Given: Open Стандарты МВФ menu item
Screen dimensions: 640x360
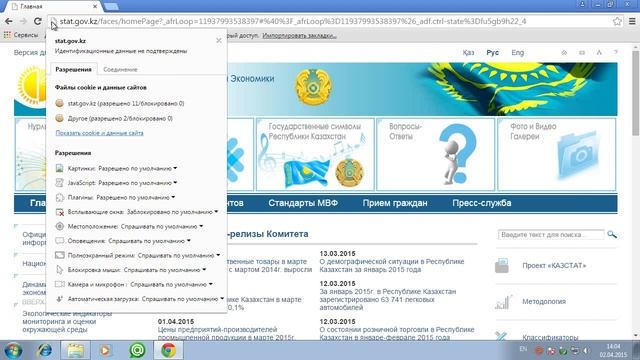Looking at the screenshot, I should coord(303,203).
